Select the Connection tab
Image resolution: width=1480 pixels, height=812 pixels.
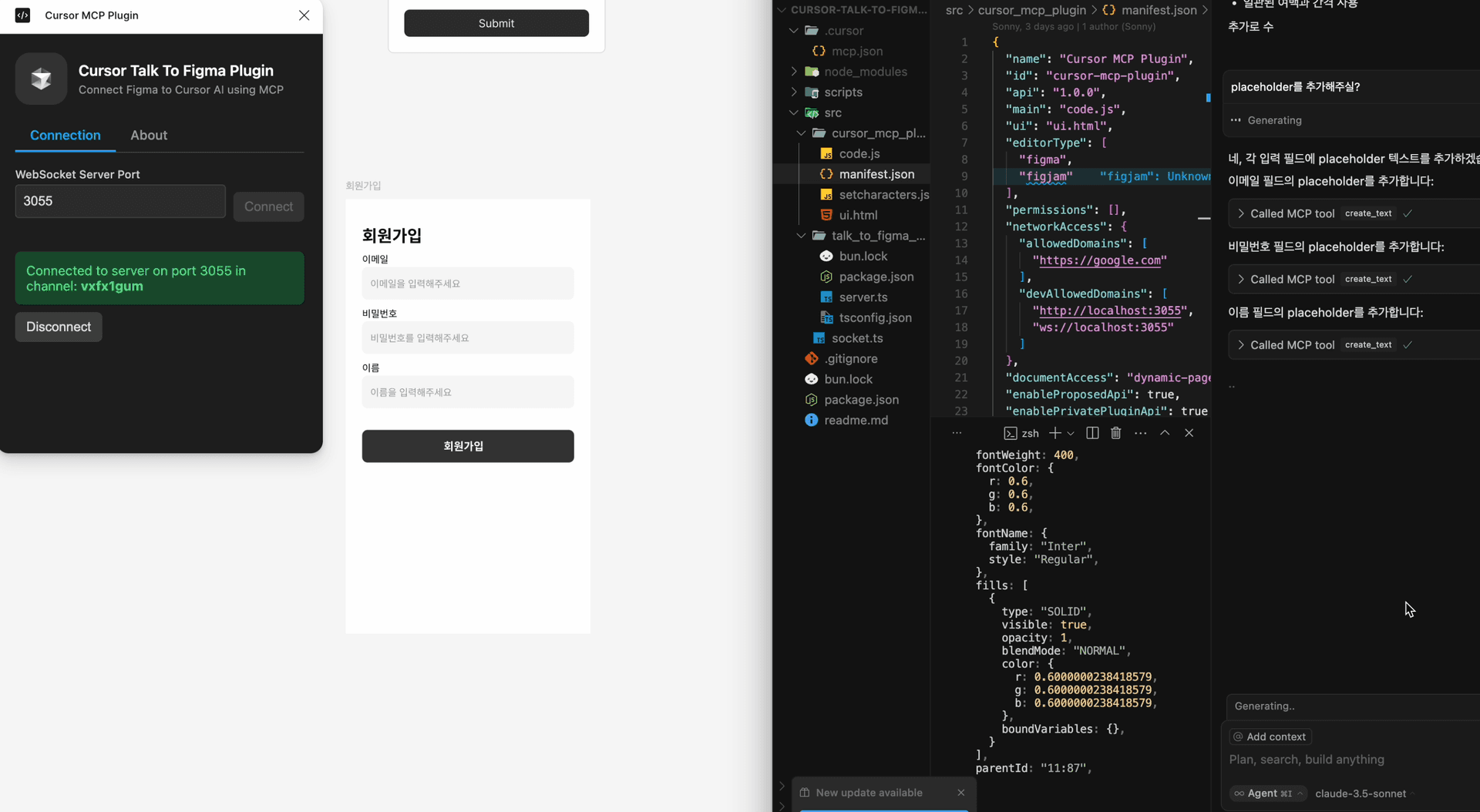[66, 136]
